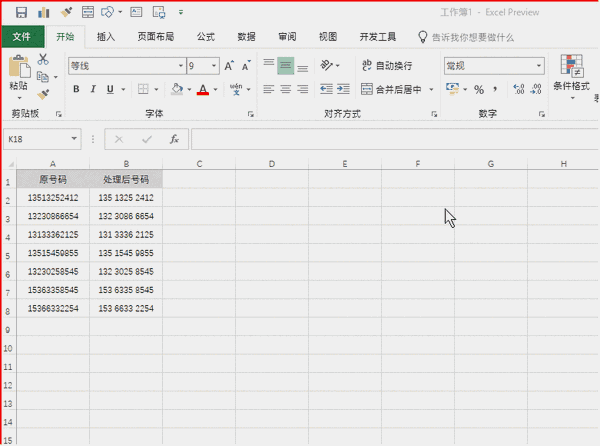Screen dimensions: 600x446
Task: Click the Comma Style icon
Action: 496,90
